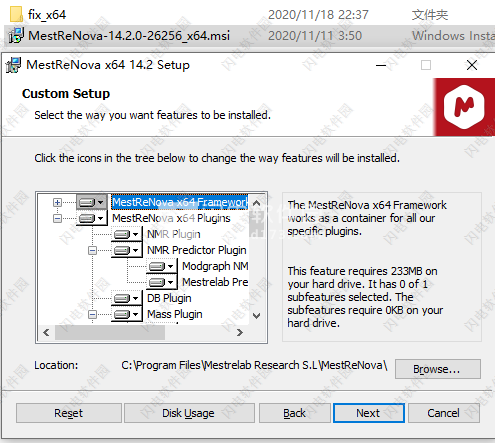Open the NMR Predictor Plugin feature install icon
This screenshot has height=443, width=495.
(127, 250)
